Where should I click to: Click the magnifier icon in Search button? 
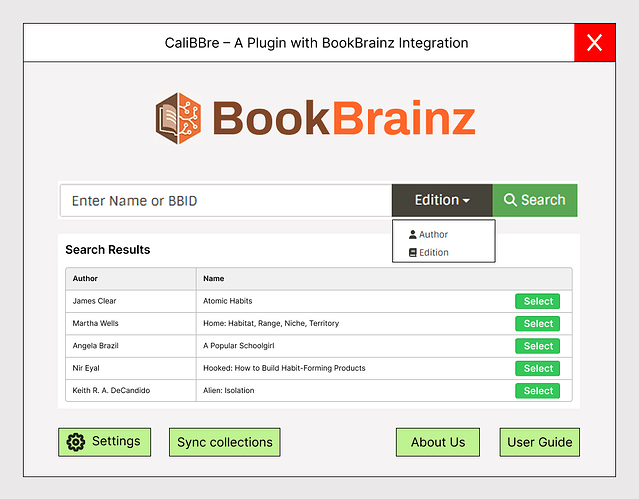(510, 200)
